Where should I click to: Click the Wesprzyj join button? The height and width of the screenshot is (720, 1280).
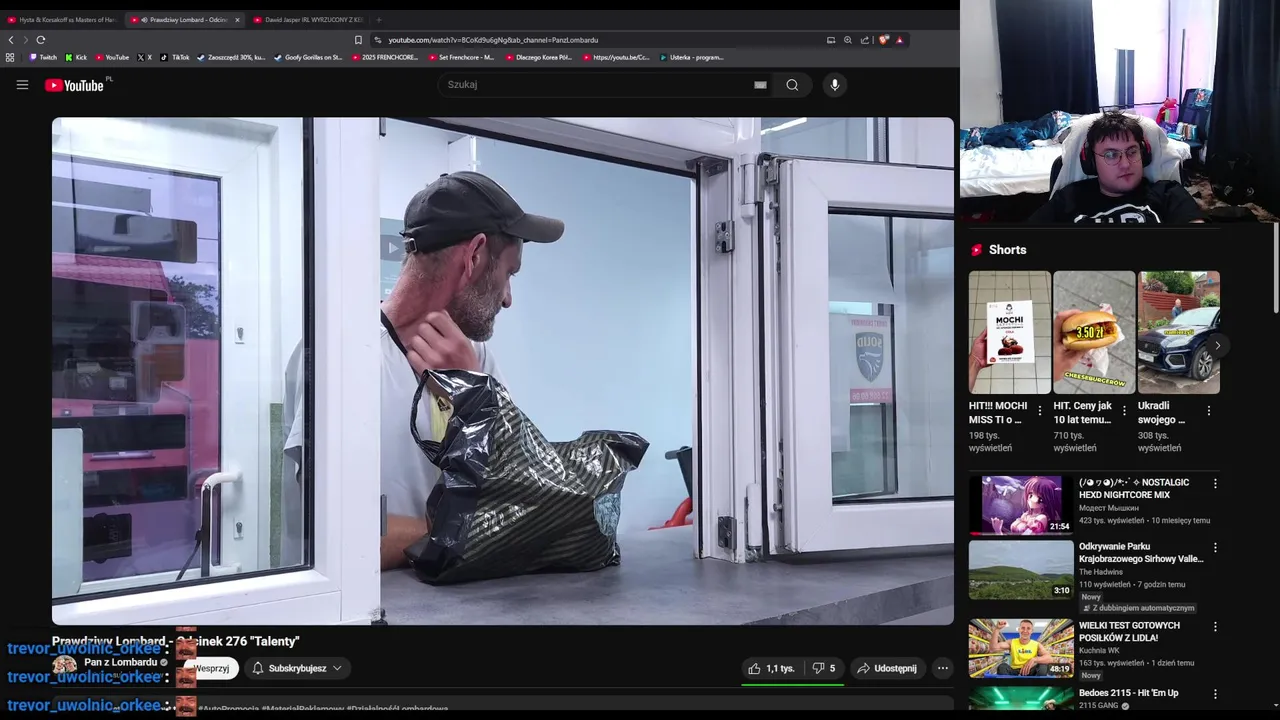[211, 668]
